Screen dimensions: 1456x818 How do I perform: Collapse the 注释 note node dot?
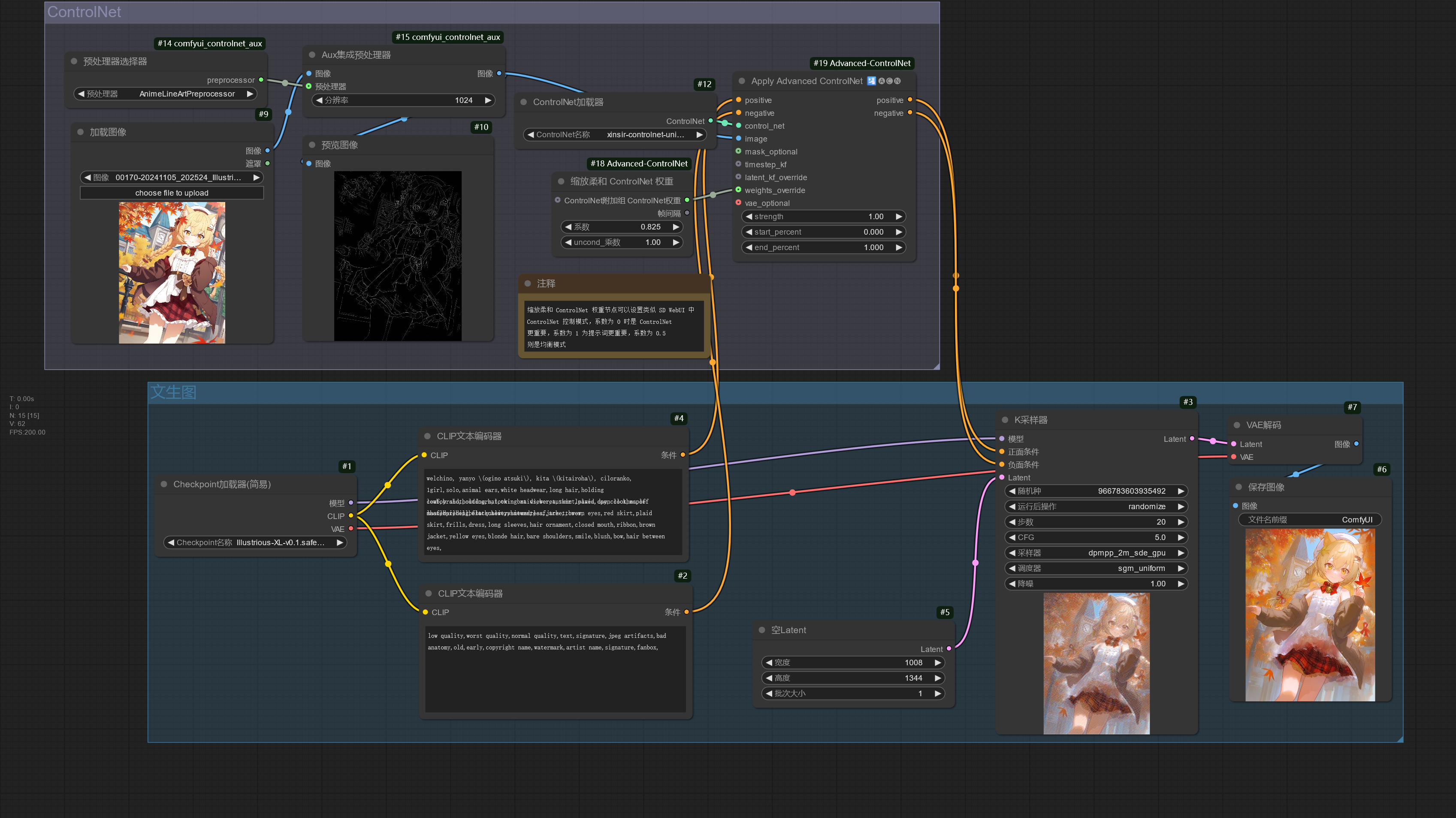point(527,284)
